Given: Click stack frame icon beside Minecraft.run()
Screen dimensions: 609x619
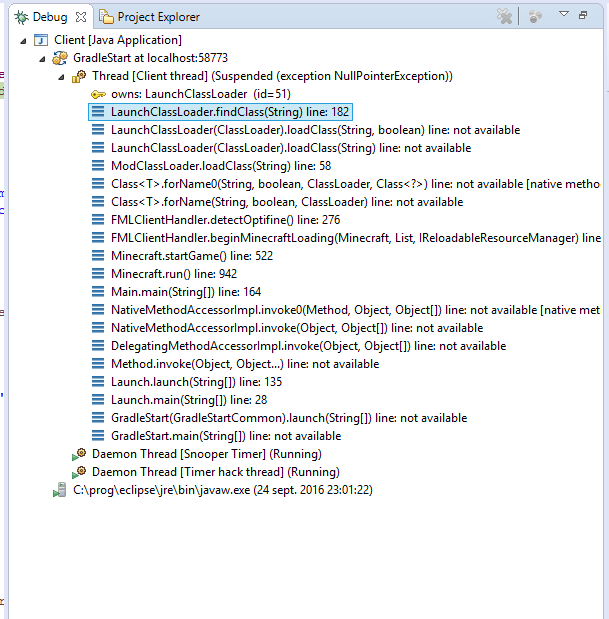Looking at the screenshot, I should (98, 274).
